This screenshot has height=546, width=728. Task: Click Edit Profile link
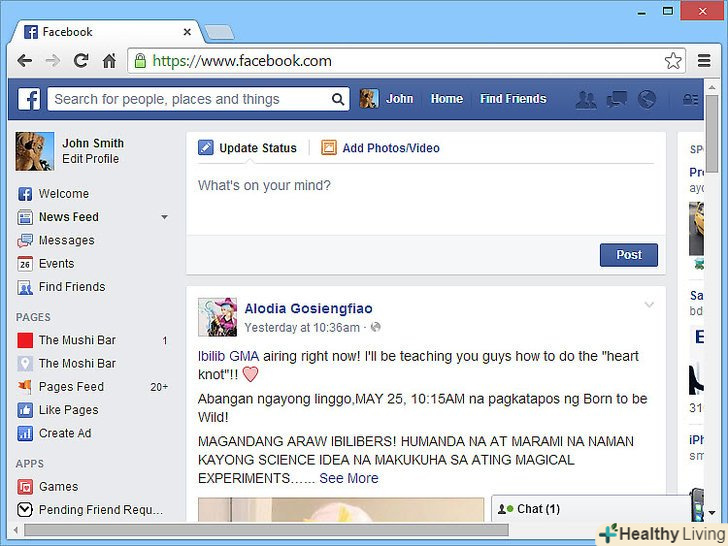point(91,159)
